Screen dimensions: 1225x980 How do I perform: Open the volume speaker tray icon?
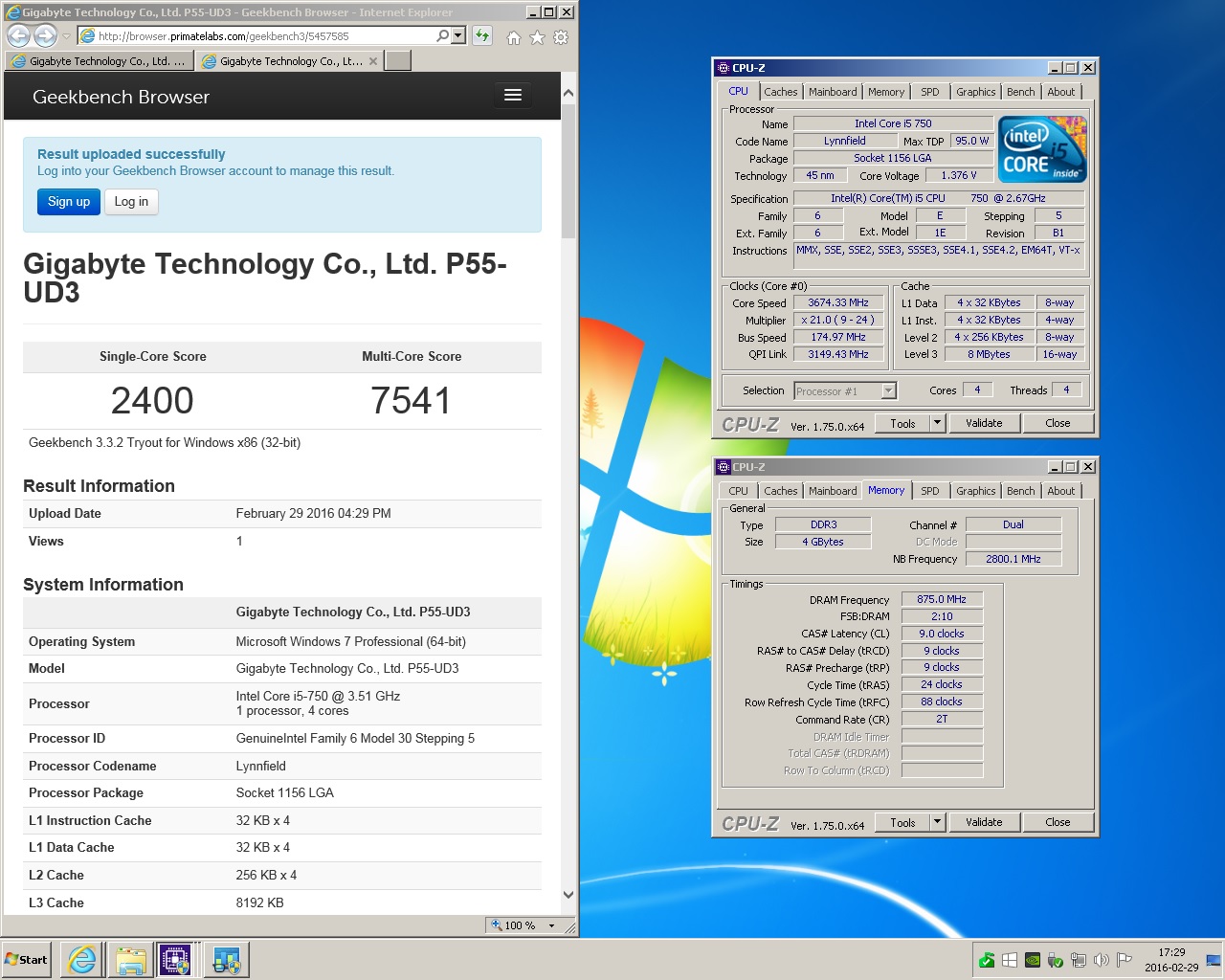pos(1102,960)
